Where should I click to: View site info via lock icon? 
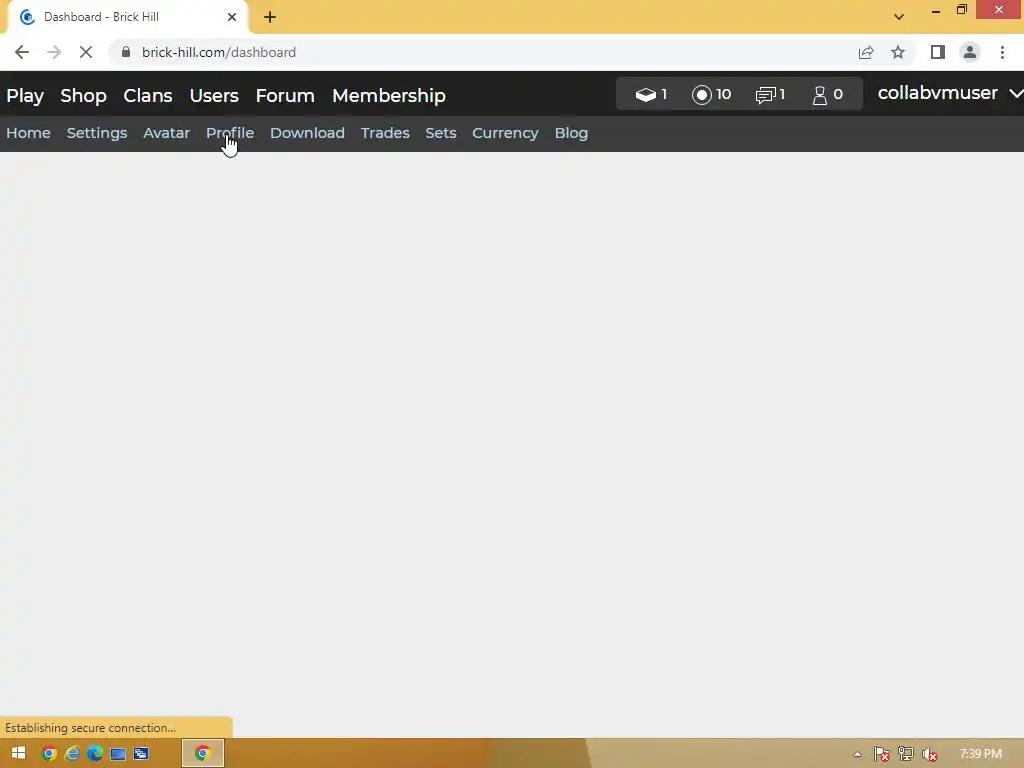125,52
